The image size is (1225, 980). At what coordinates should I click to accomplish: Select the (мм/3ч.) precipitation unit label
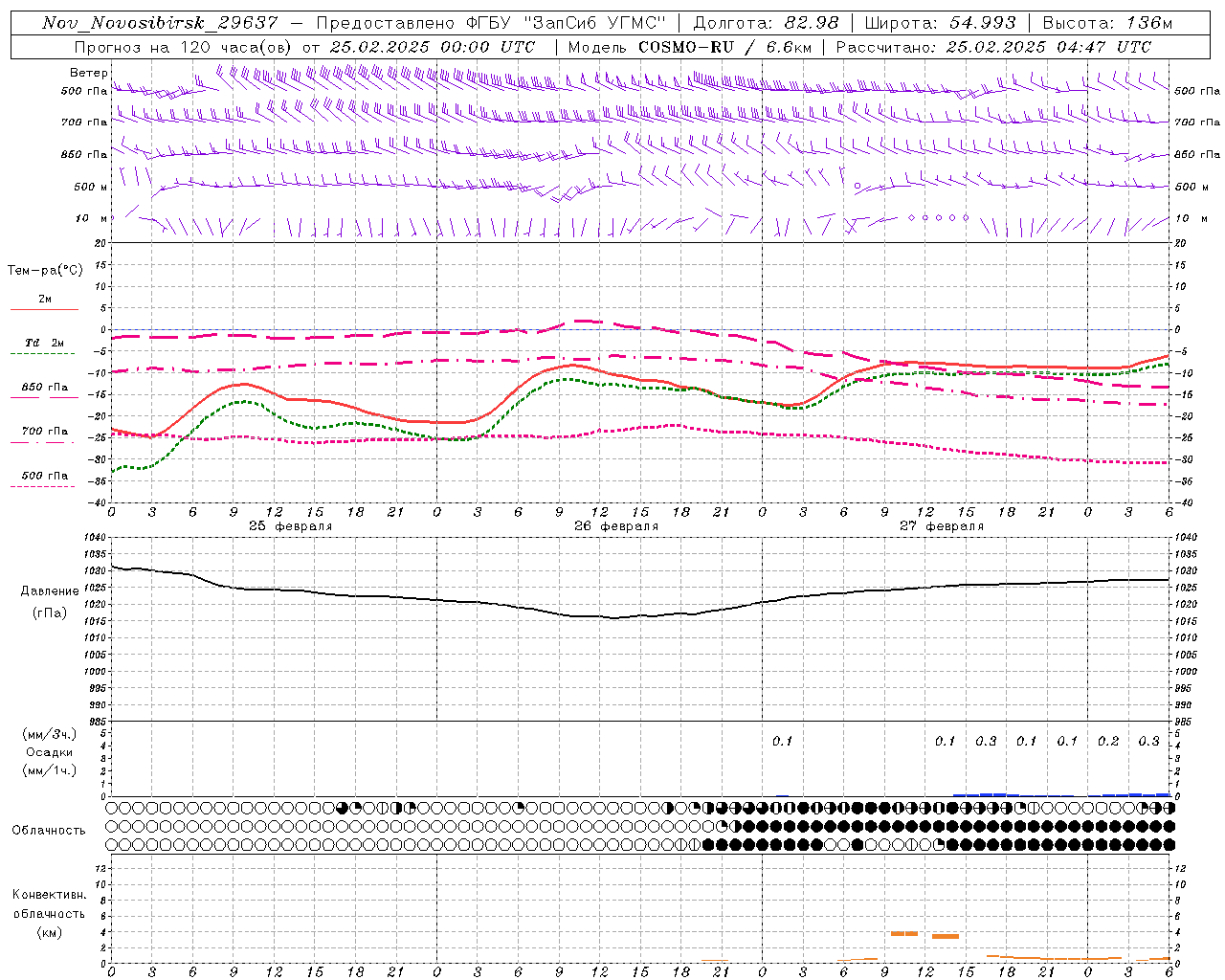[x=50, y=734]
